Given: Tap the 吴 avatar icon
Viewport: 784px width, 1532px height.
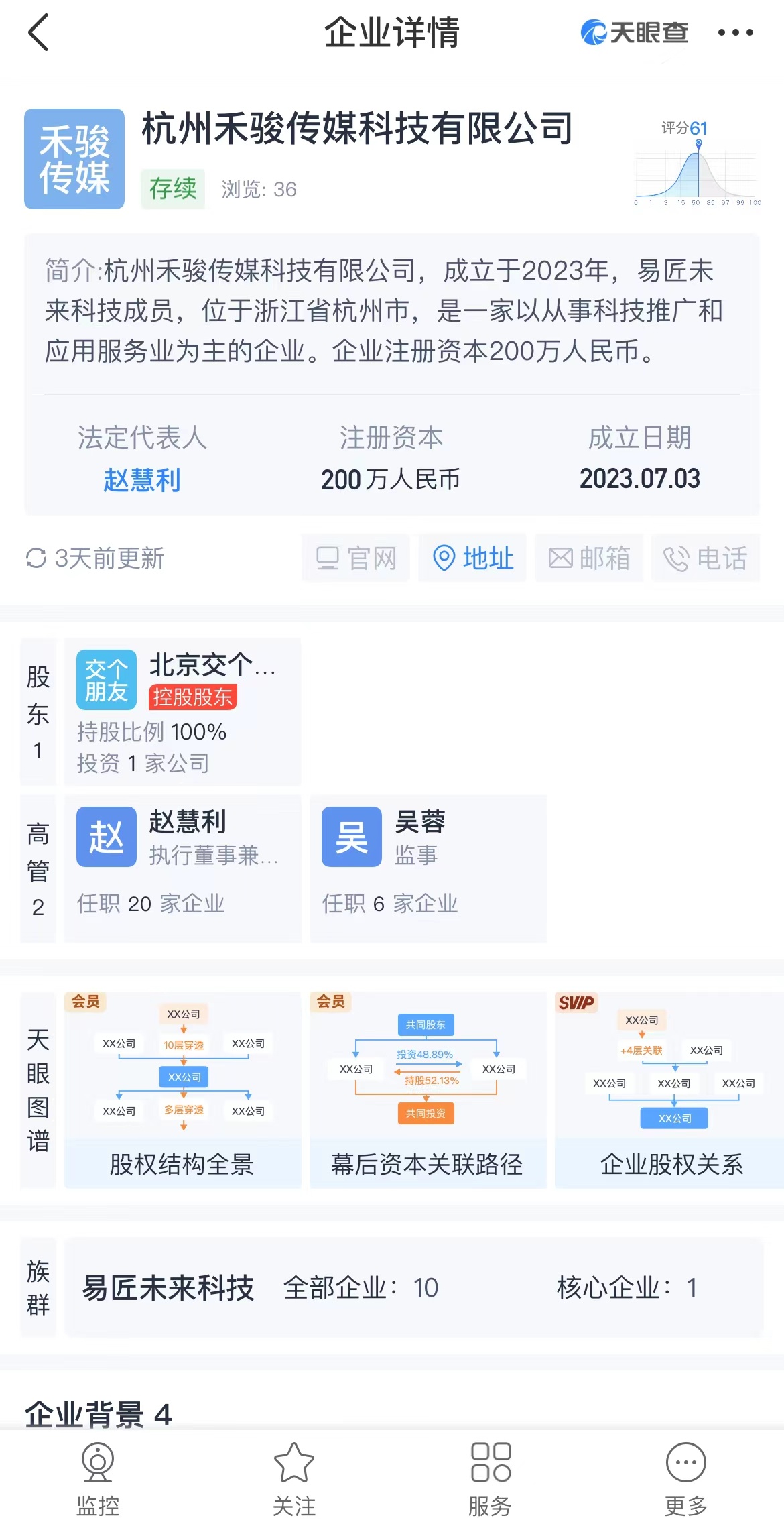Looking at the screenshot, I should click(352, 837).
